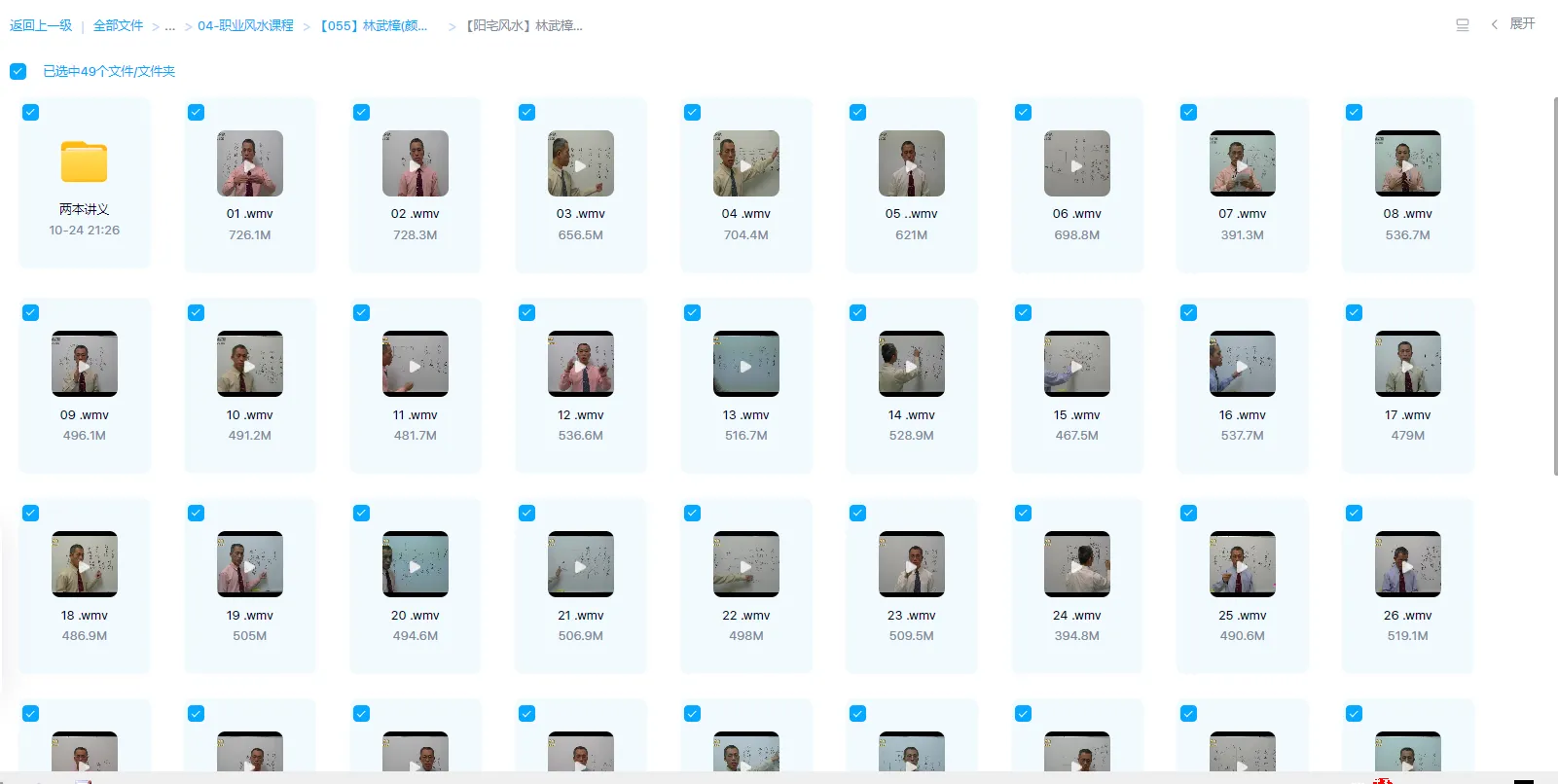
Task: Uncheck the 22 .wmv checkbox
Action: click(x=692, y=513)
